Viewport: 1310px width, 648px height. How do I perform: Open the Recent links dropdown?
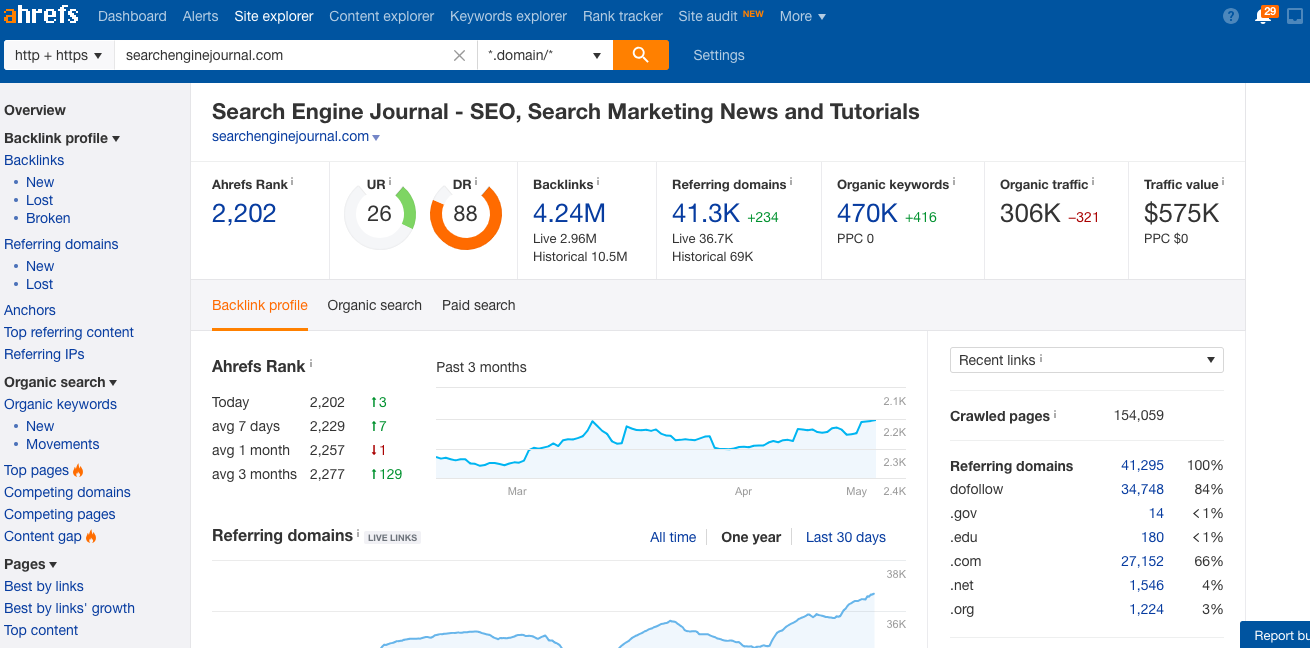coord(1086,360)
